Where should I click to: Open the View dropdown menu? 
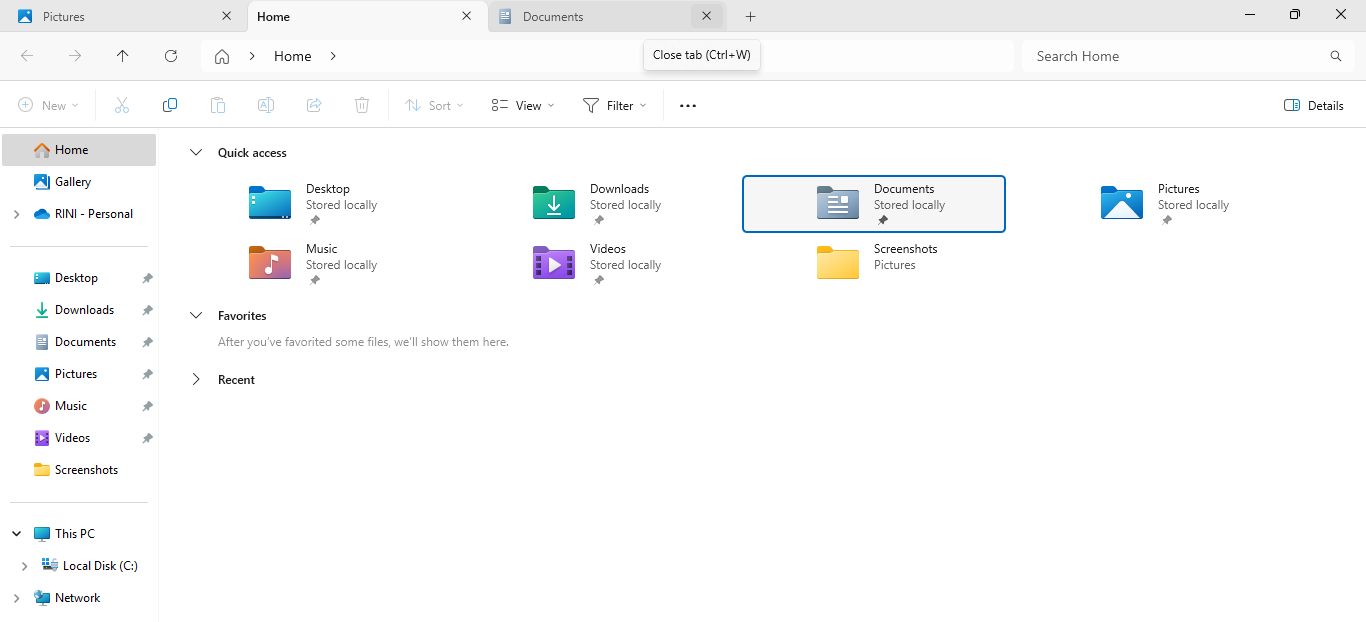pos(523,105)
